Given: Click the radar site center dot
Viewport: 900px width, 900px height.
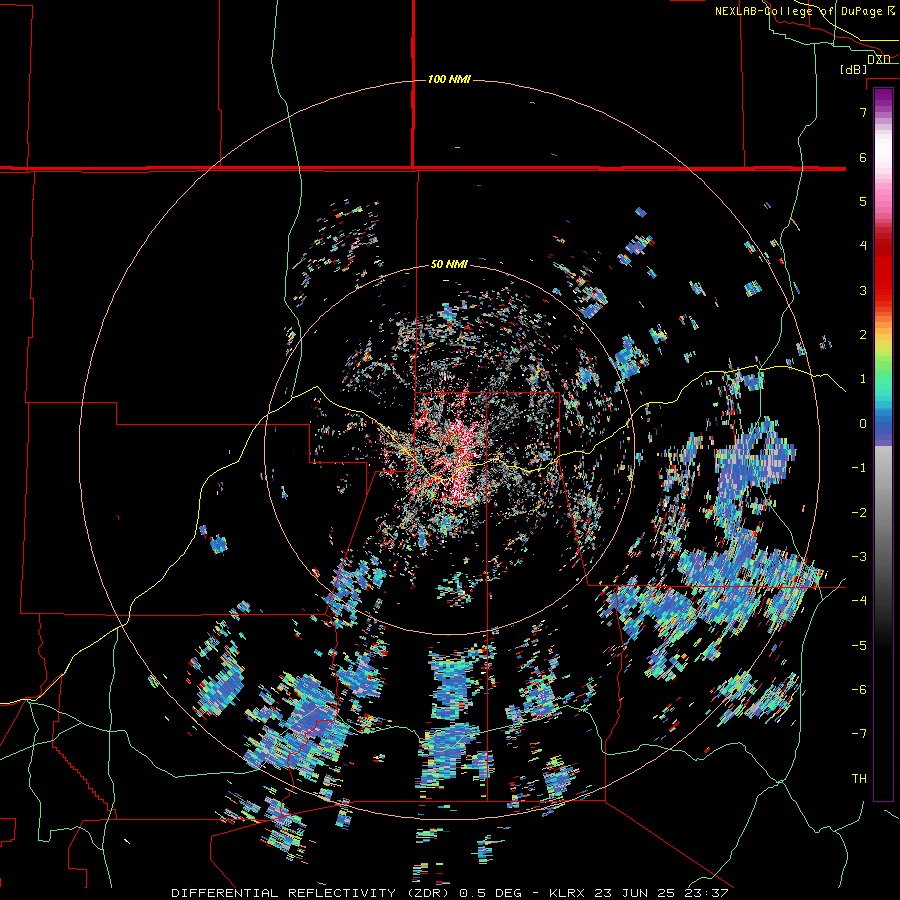Looking at the screenshot, I should (x=449, y=448).
